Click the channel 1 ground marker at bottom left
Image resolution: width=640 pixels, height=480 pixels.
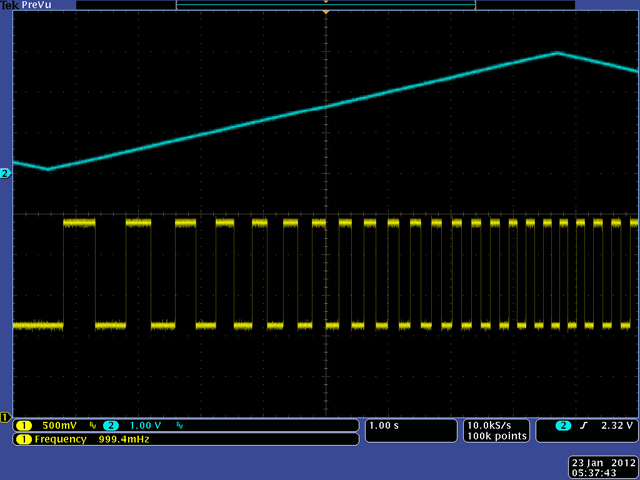pos(6,416)
